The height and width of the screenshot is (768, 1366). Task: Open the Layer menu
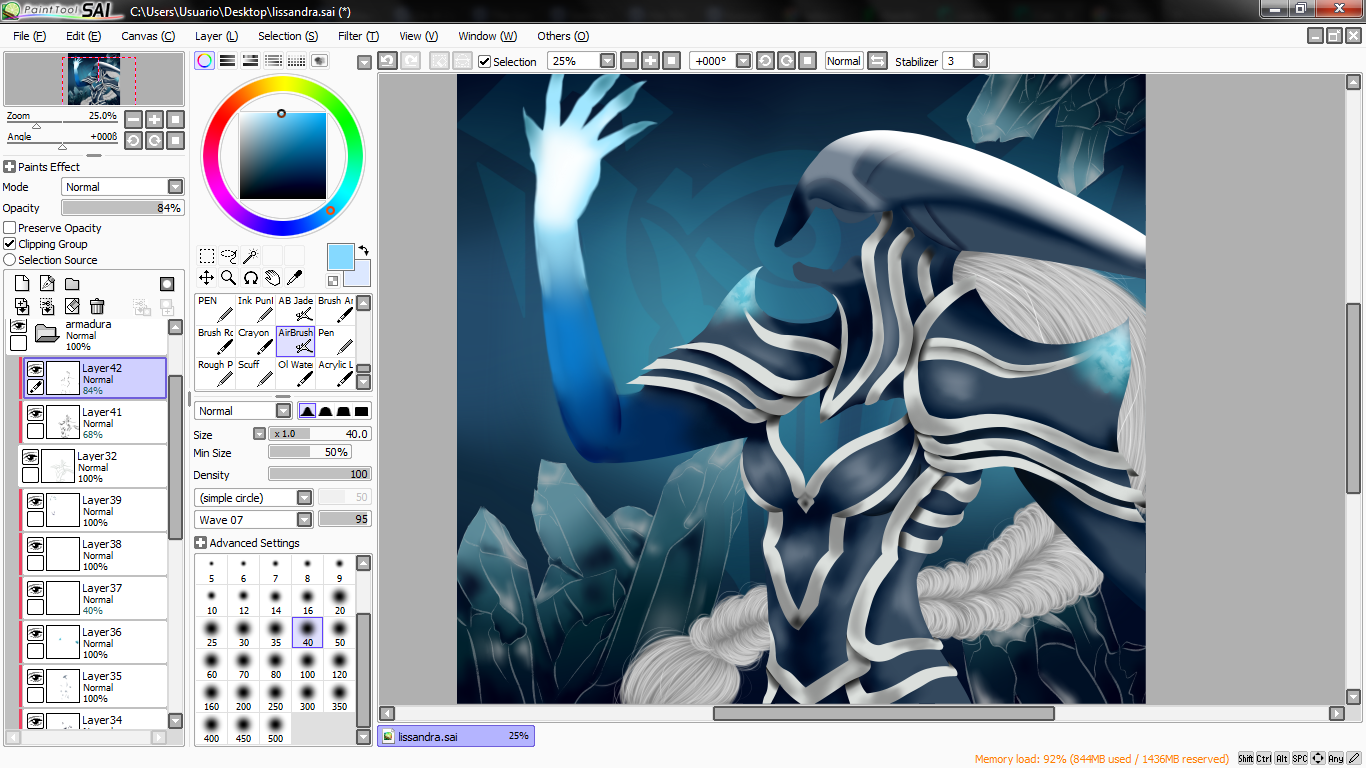(x=216, y=36)
